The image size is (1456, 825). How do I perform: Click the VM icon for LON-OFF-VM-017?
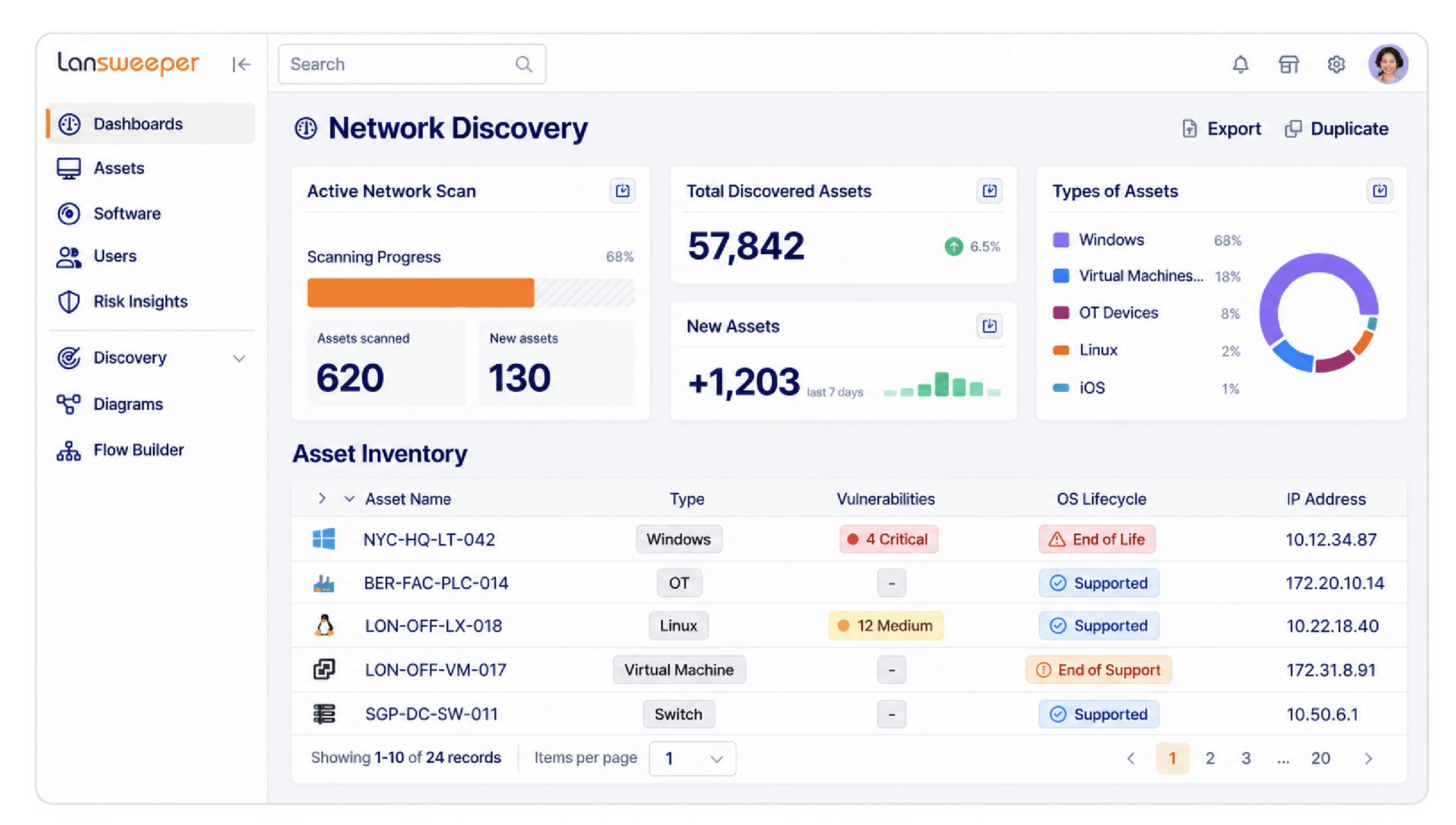[324, 669]
